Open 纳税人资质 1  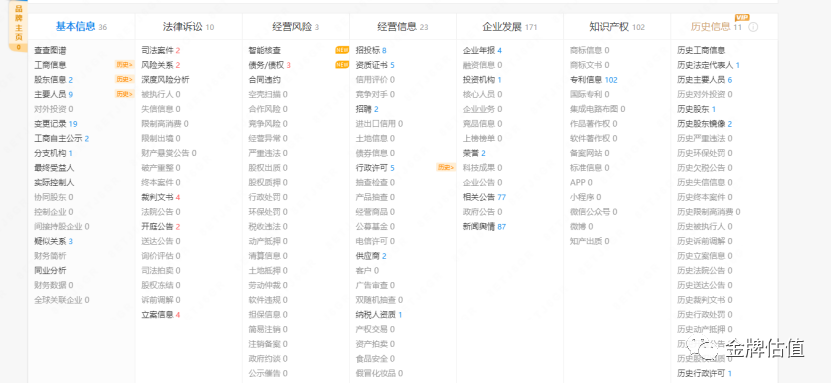[x=379, y=315]
